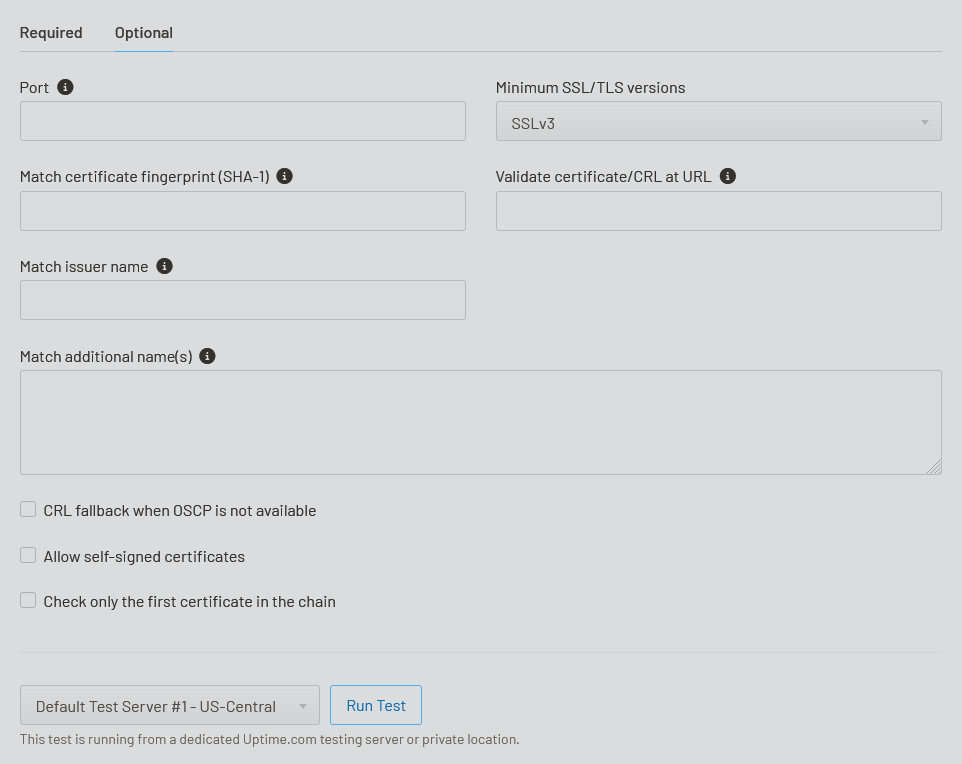Click the Validate certificate/CRL at URL info icon

[x=727, y=176]
